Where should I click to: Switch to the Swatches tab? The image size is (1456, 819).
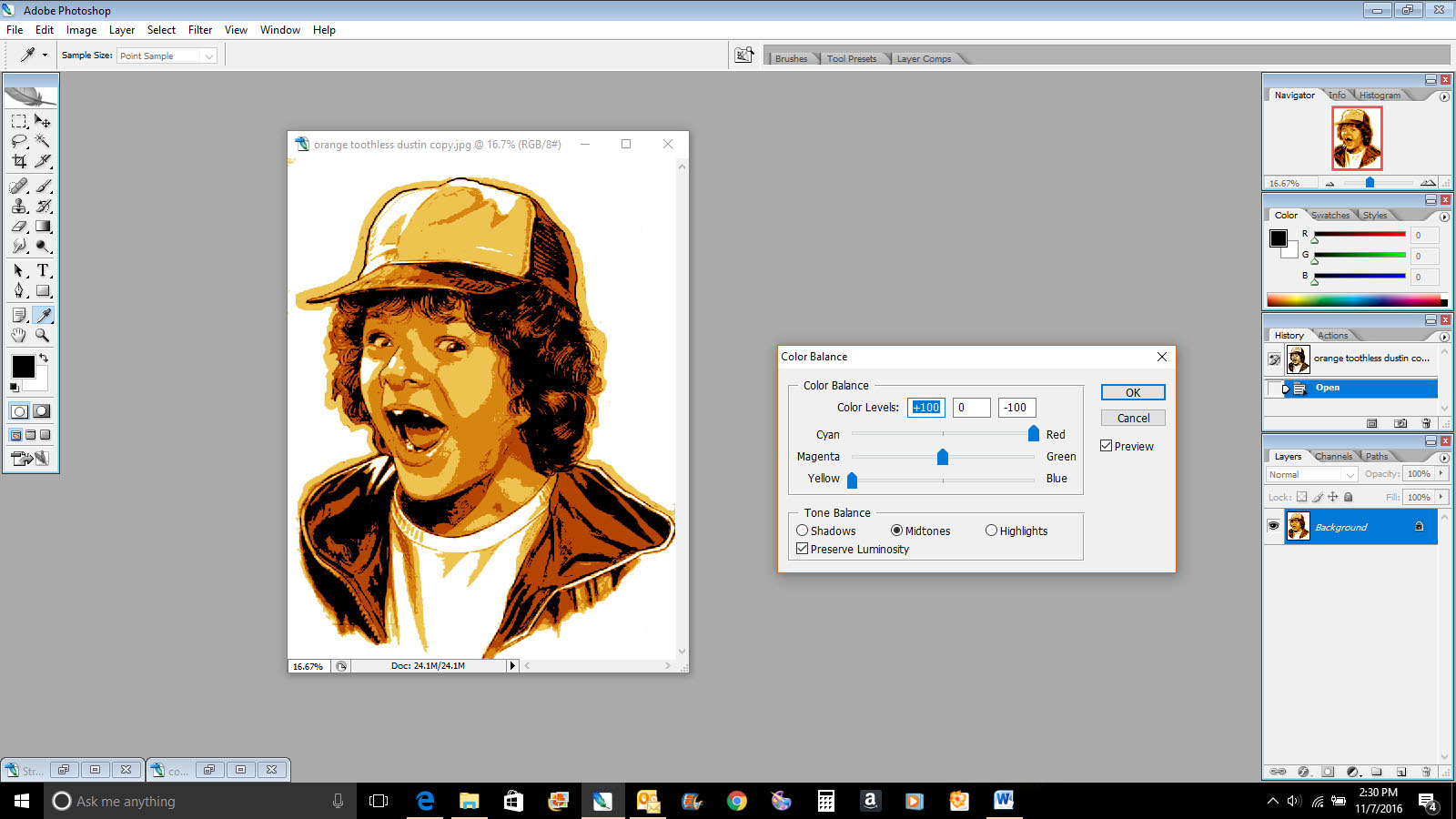pyautogui.click(x=1330, y=215)
